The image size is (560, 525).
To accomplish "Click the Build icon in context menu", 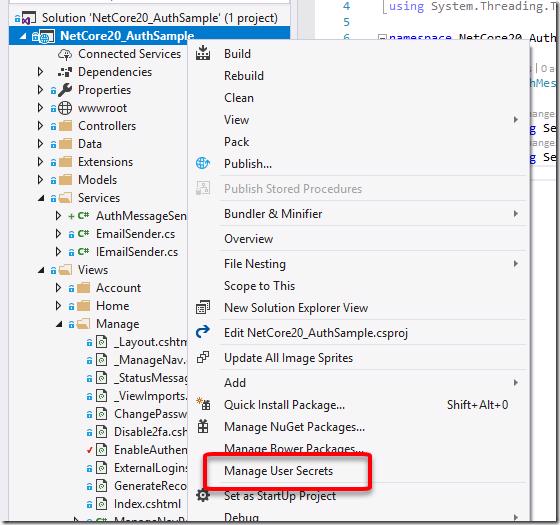I will pyautogui.click(x=203, y=53).
